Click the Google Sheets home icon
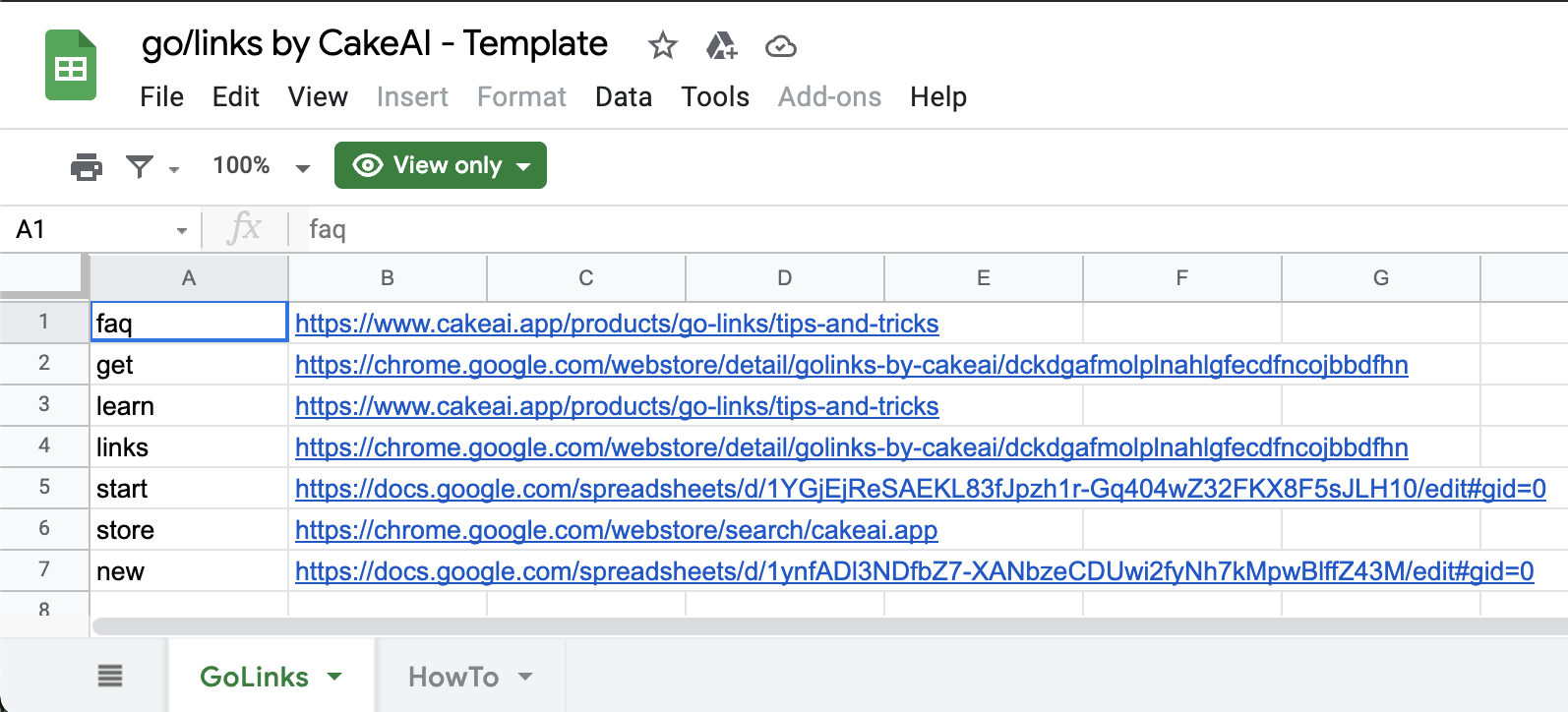The width and height of the screenshot is (1568, 712). click(x=71, y=65)
